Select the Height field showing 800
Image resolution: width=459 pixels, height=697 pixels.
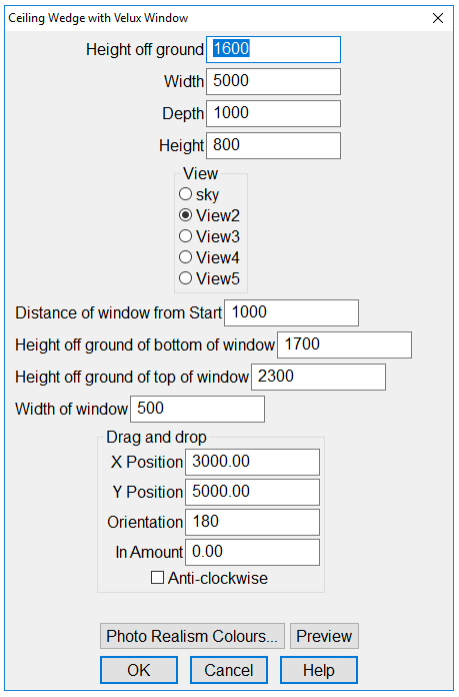pos(273,145)
